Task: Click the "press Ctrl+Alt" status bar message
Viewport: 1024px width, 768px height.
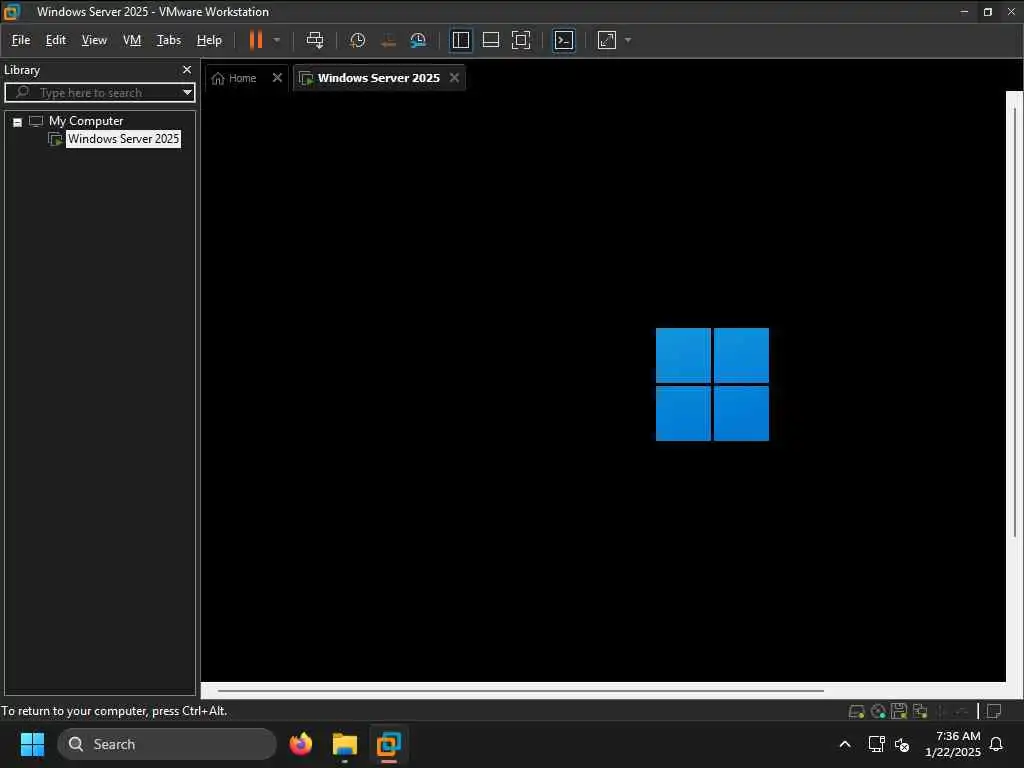Action: pyautogui.click(x=114, y=711)
